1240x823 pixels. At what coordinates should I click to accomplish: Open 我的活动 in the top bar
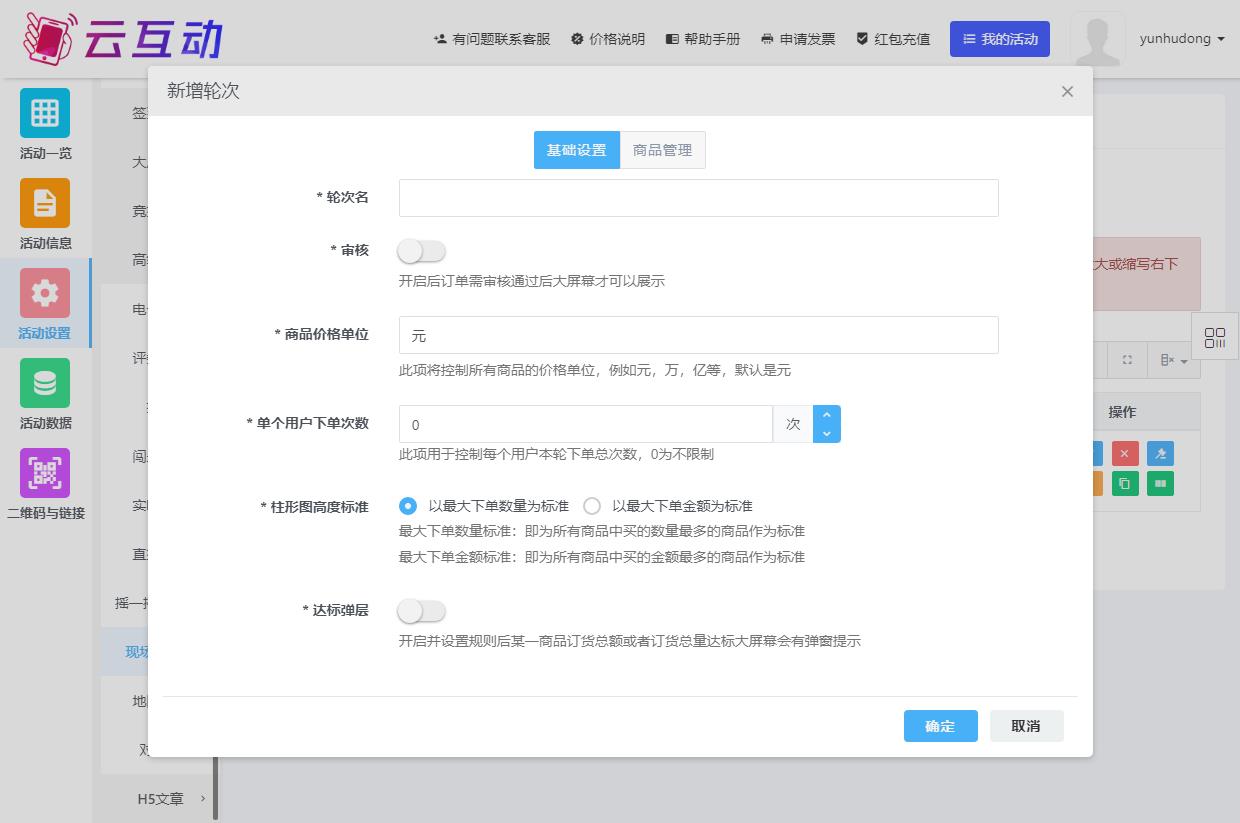pos(999,39)
